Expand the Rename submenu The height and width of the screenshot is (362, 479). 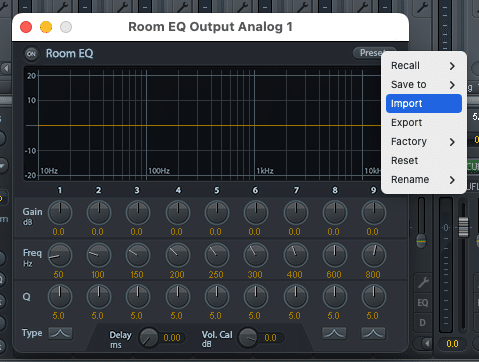tap(424, 180)
